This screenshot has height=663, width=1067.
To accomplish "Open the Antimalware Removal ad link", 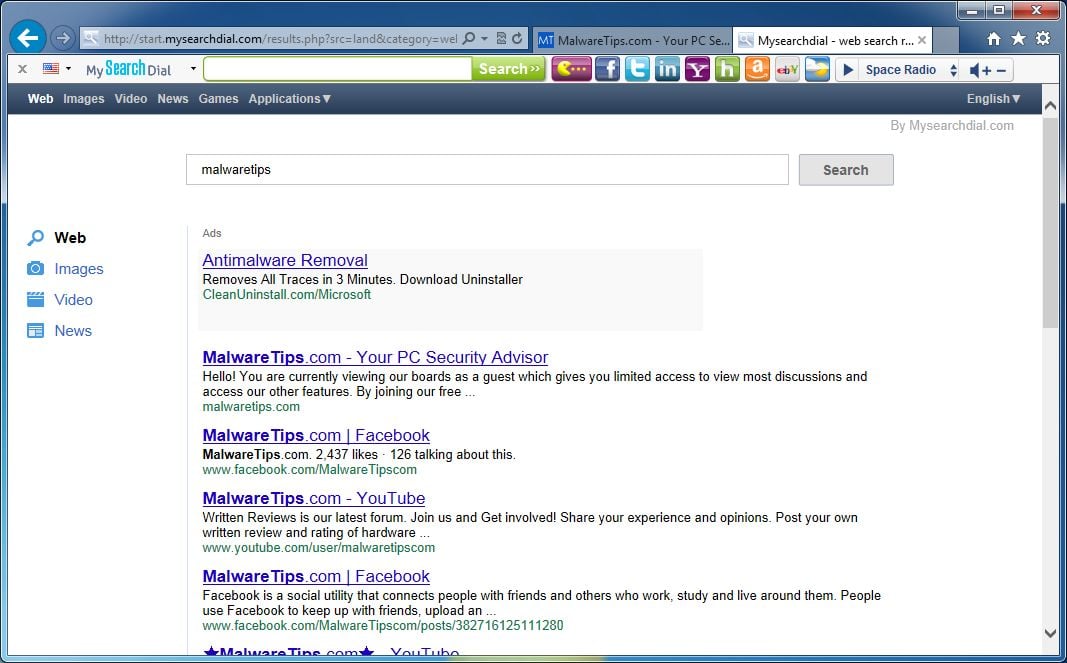I will pos(285,260).
